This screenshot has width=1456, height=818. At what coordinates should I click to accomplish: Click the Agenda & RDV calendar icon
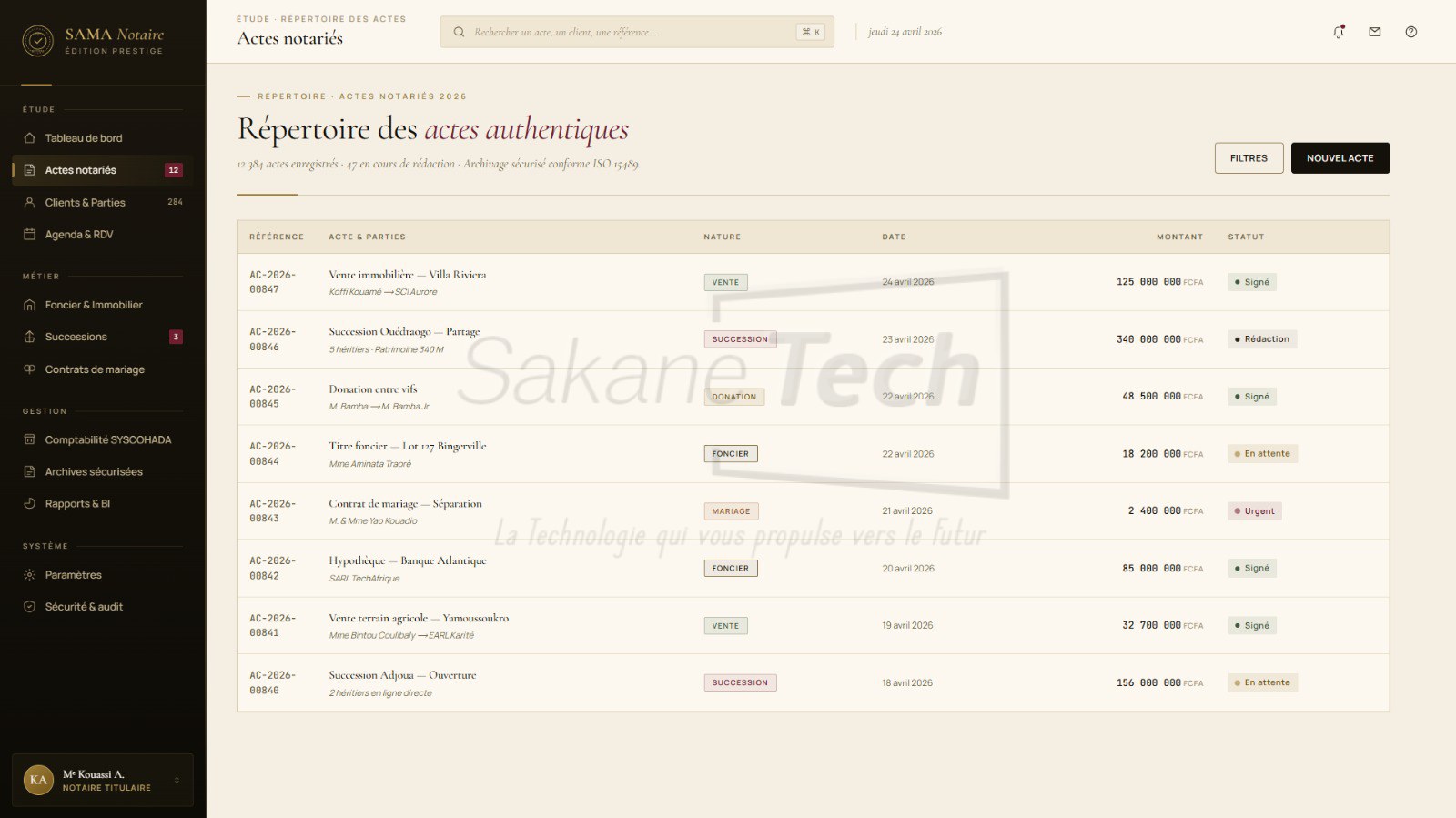[29, 235]
